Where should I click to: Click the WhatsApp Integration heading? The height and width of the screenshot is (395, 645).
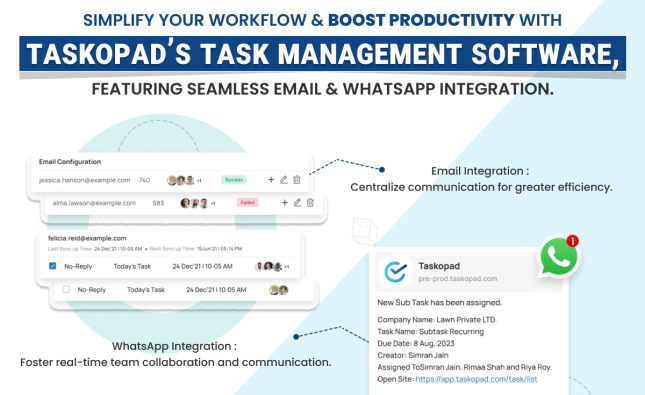click(x=174, y=346)
